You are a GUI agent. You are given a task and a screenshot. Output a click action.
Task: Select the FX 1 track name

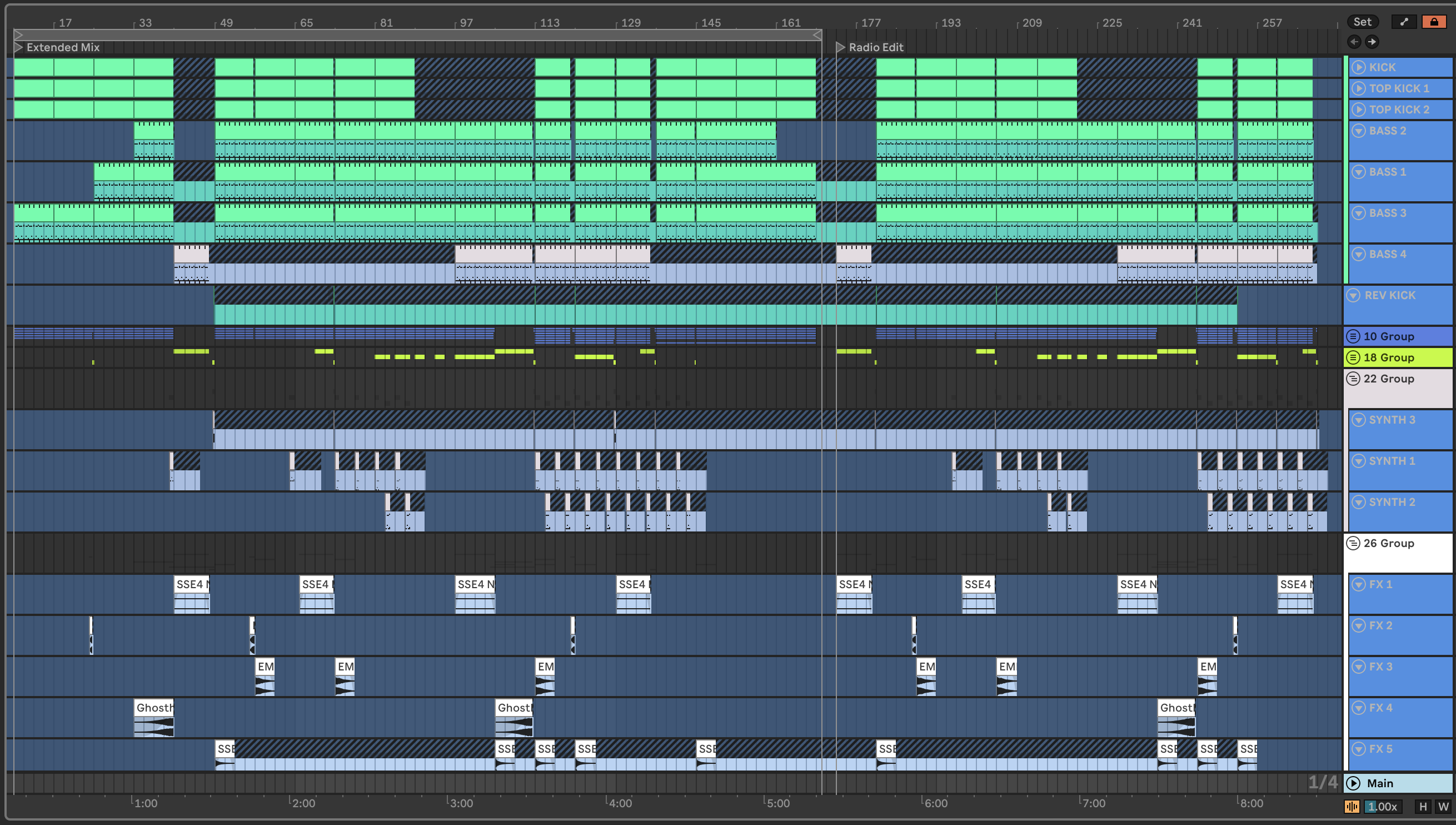[x=1380, y=584]
